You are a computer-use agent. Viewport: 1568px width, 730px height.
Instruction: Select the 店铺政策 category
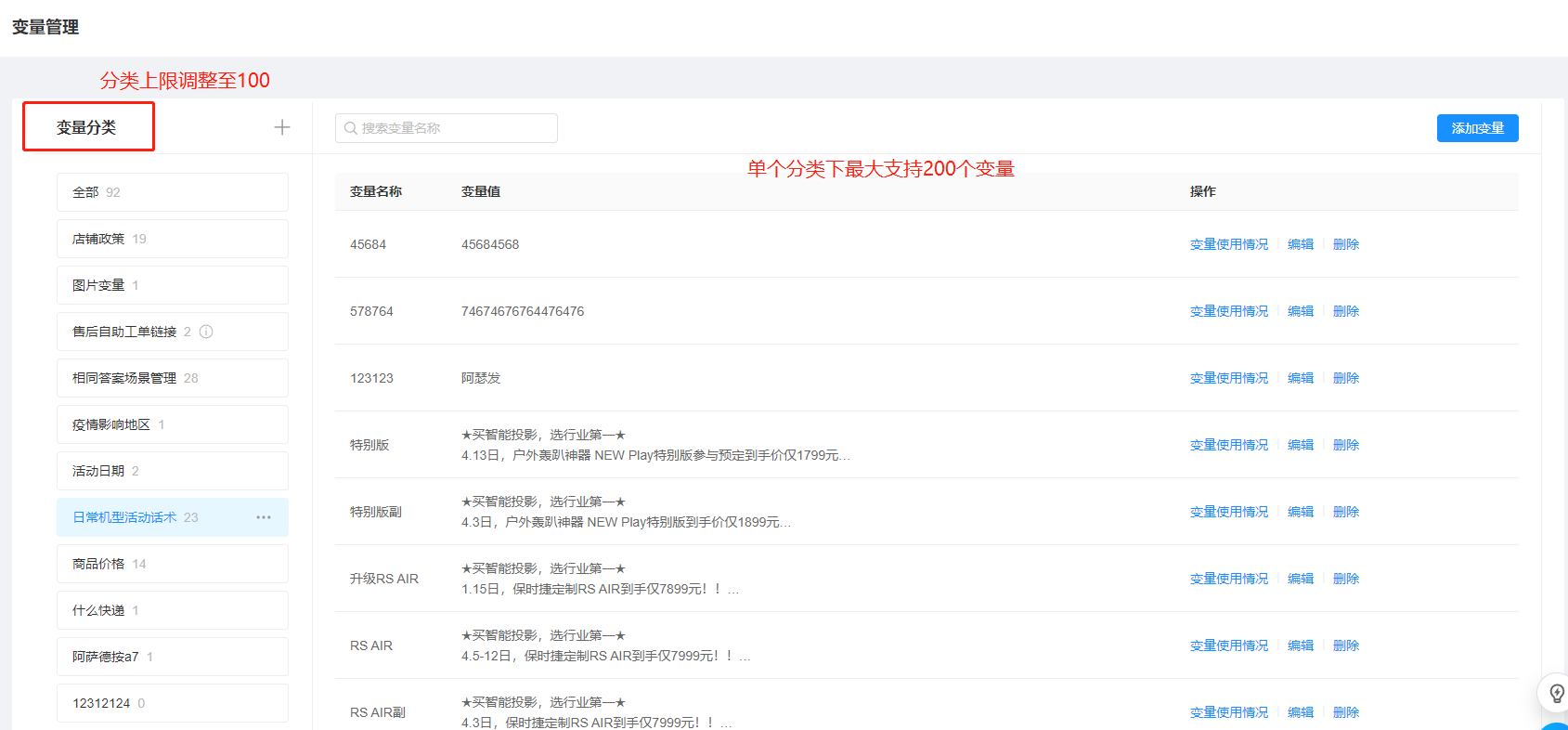point(173,239)
